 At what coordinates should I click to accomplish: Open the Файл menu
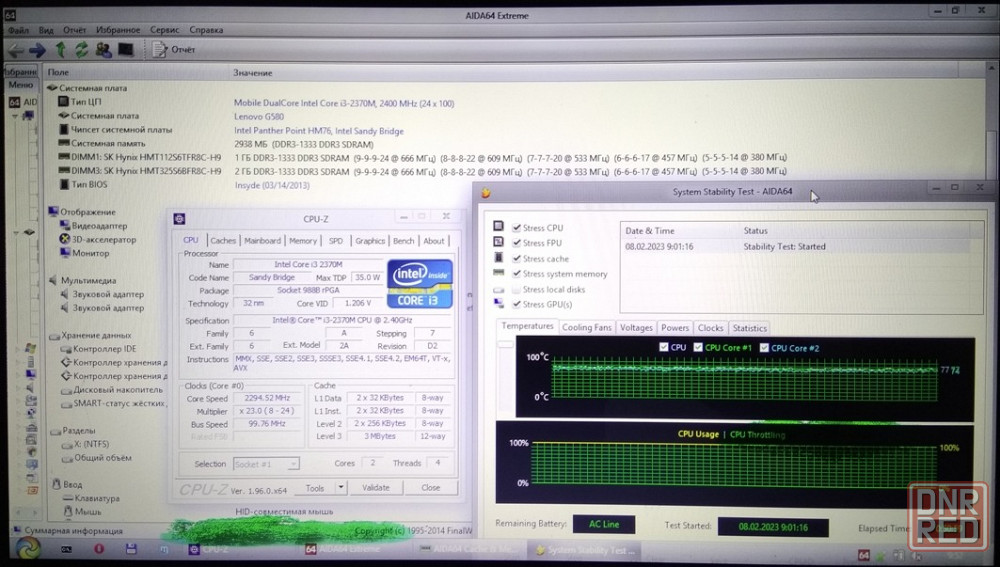coord(18,30)
